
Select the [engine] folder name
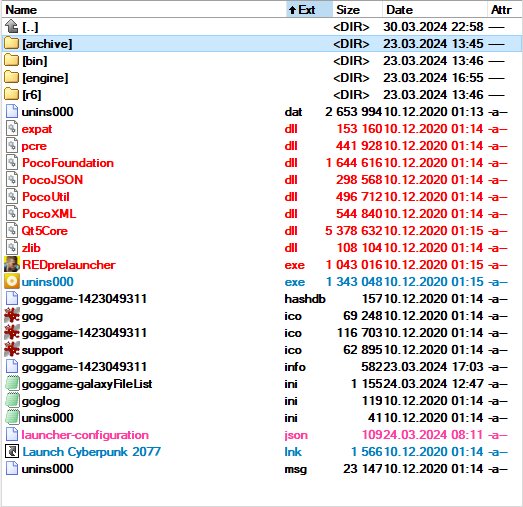pos(45,78)
